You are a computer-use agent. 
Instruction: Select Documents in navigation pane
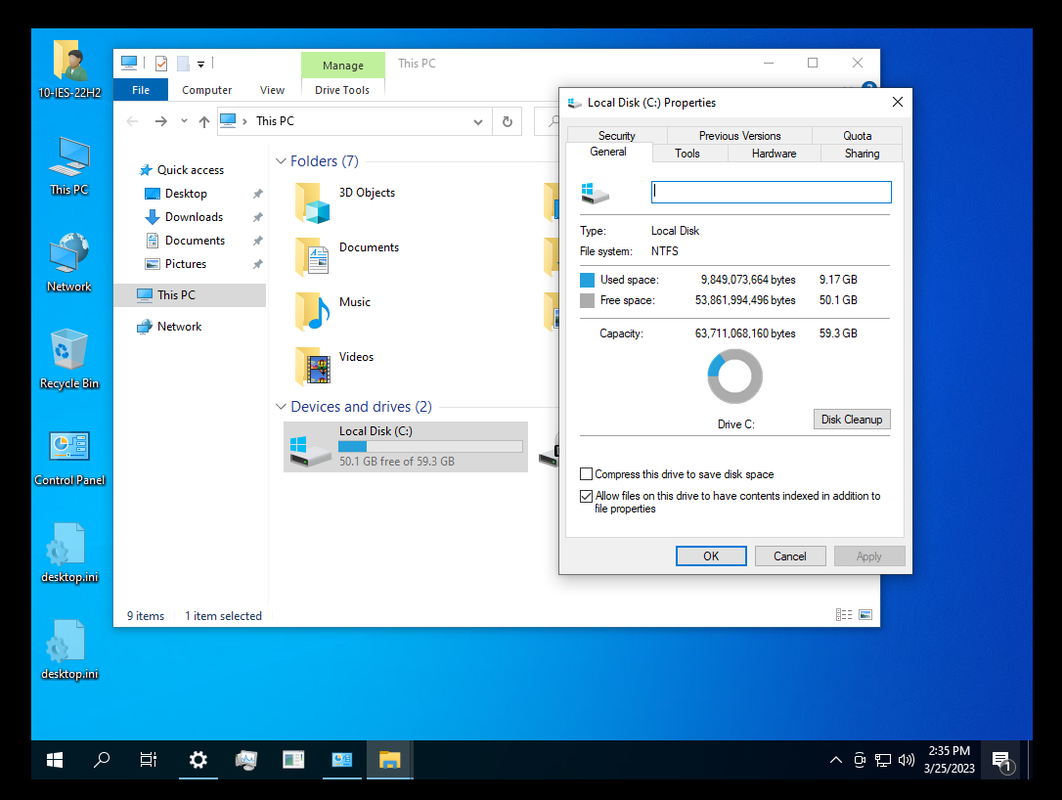195,240
